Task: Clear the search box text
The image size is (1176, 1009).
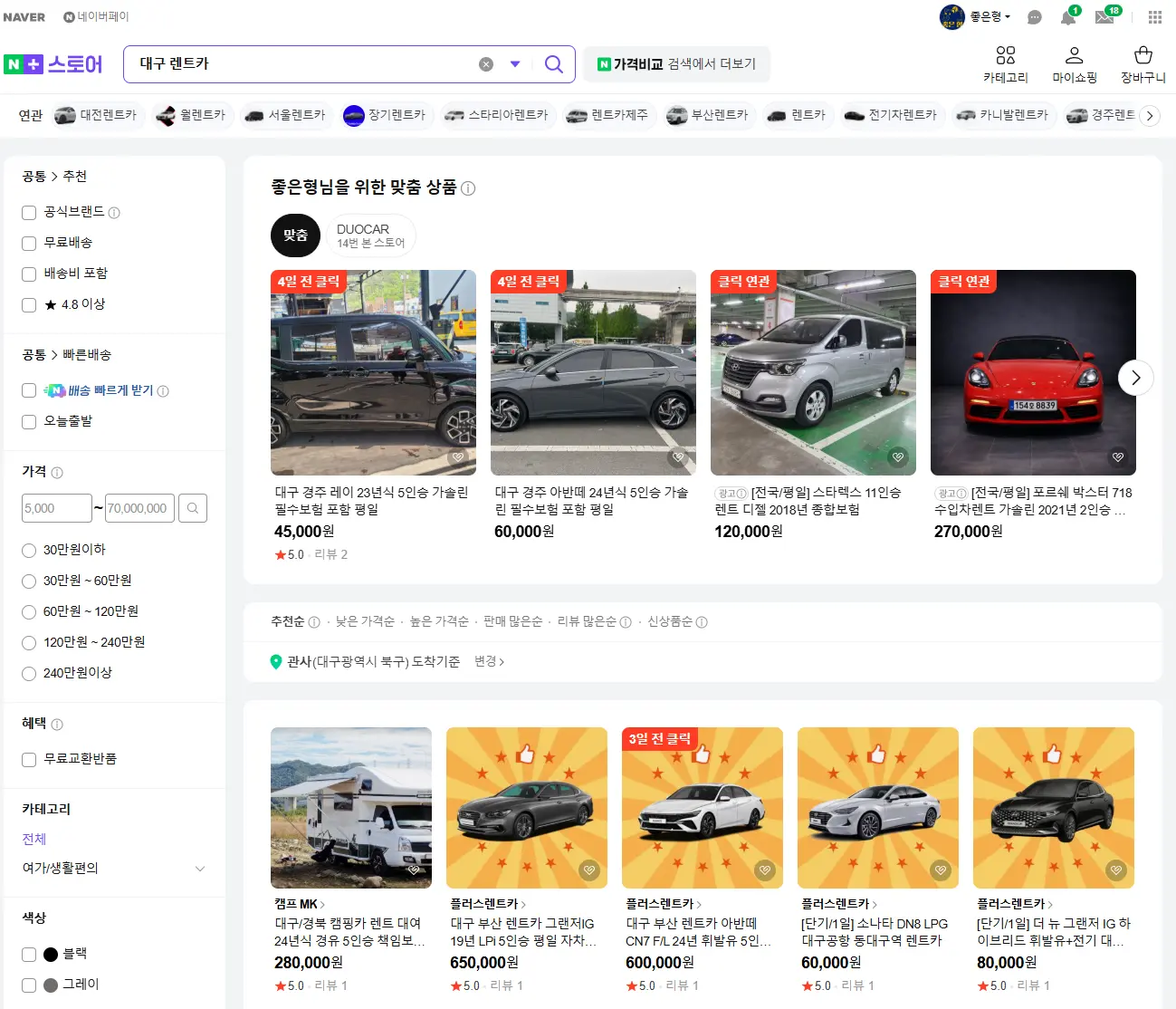Action: (486, 64)
